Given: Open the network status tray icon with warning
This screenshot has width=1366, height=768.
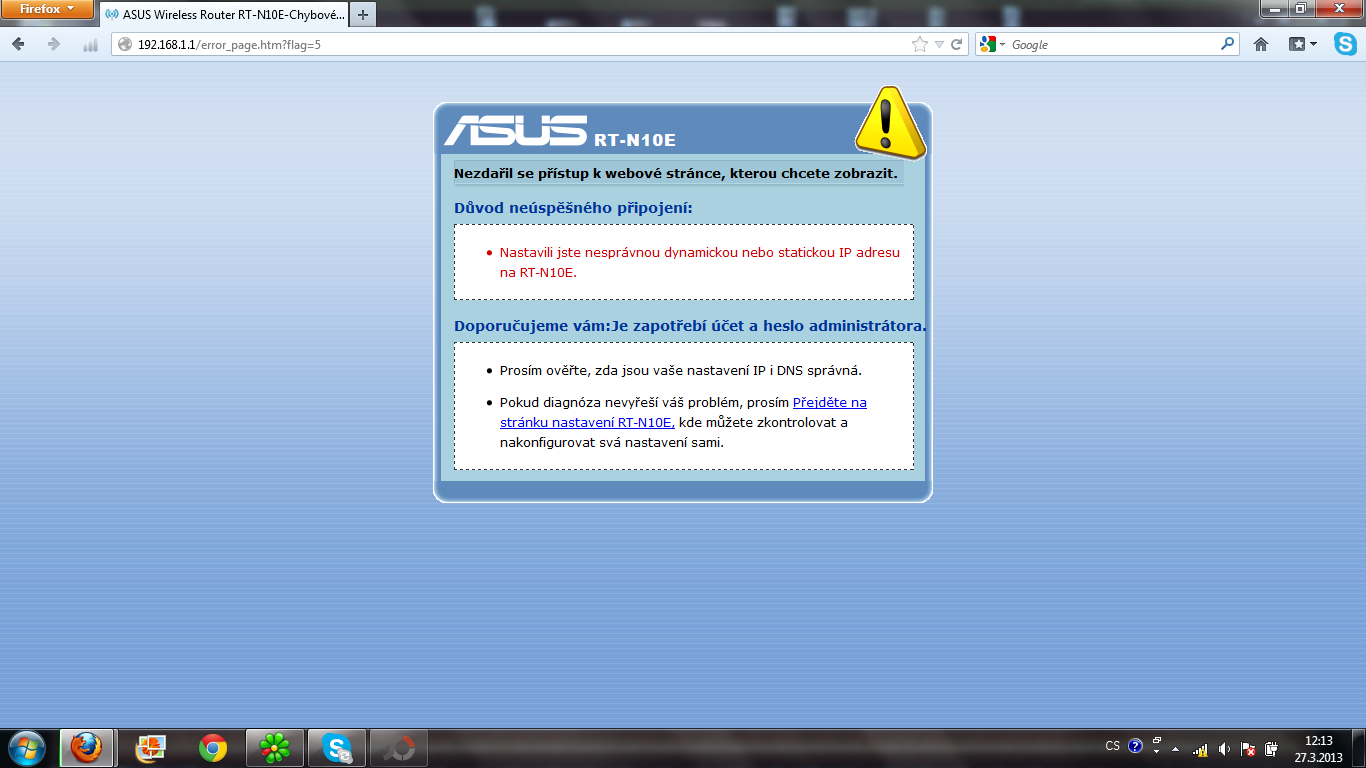Looking at the screenshot, I should click(x=1201, y=748).
